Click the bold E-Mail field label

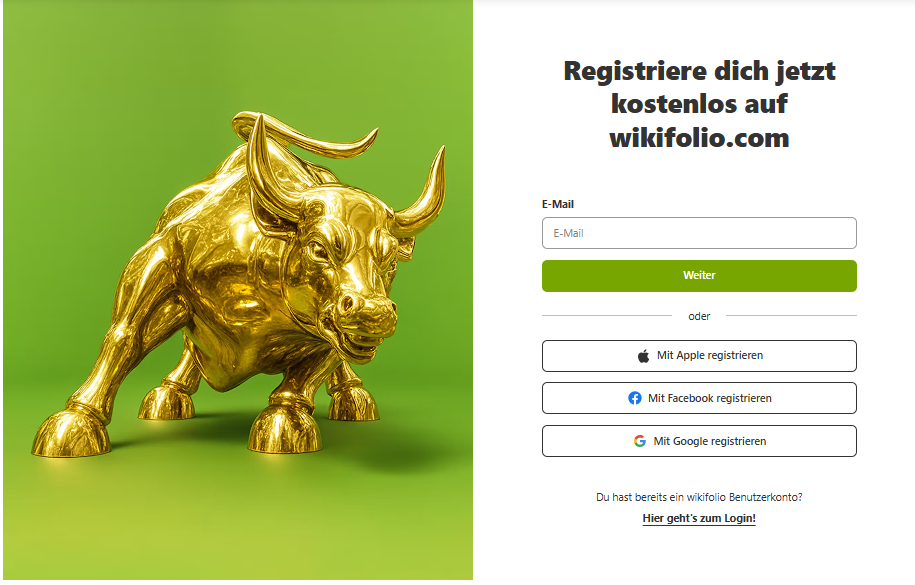[x=558, y=204]
